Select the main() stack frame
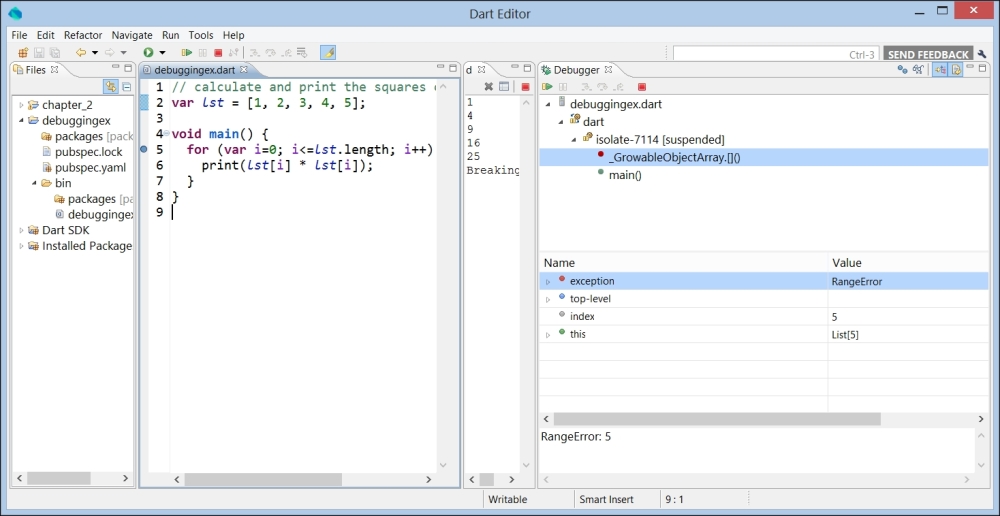The height and width of the screenshot is (516, 1000). (625, 175)
